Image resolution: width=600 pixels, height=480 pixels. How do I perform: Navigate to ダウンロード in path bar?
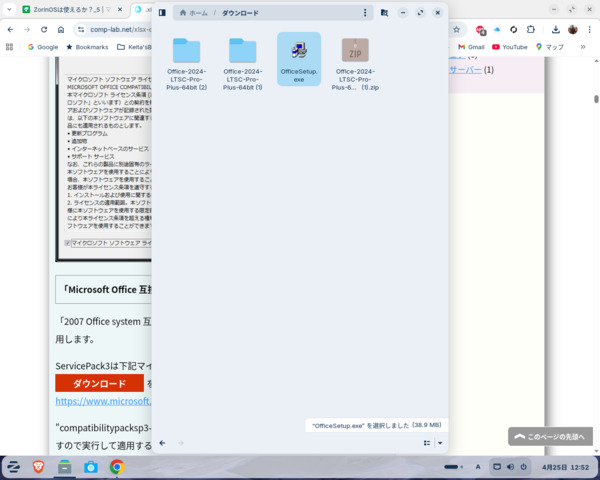[x=240, y=13]
